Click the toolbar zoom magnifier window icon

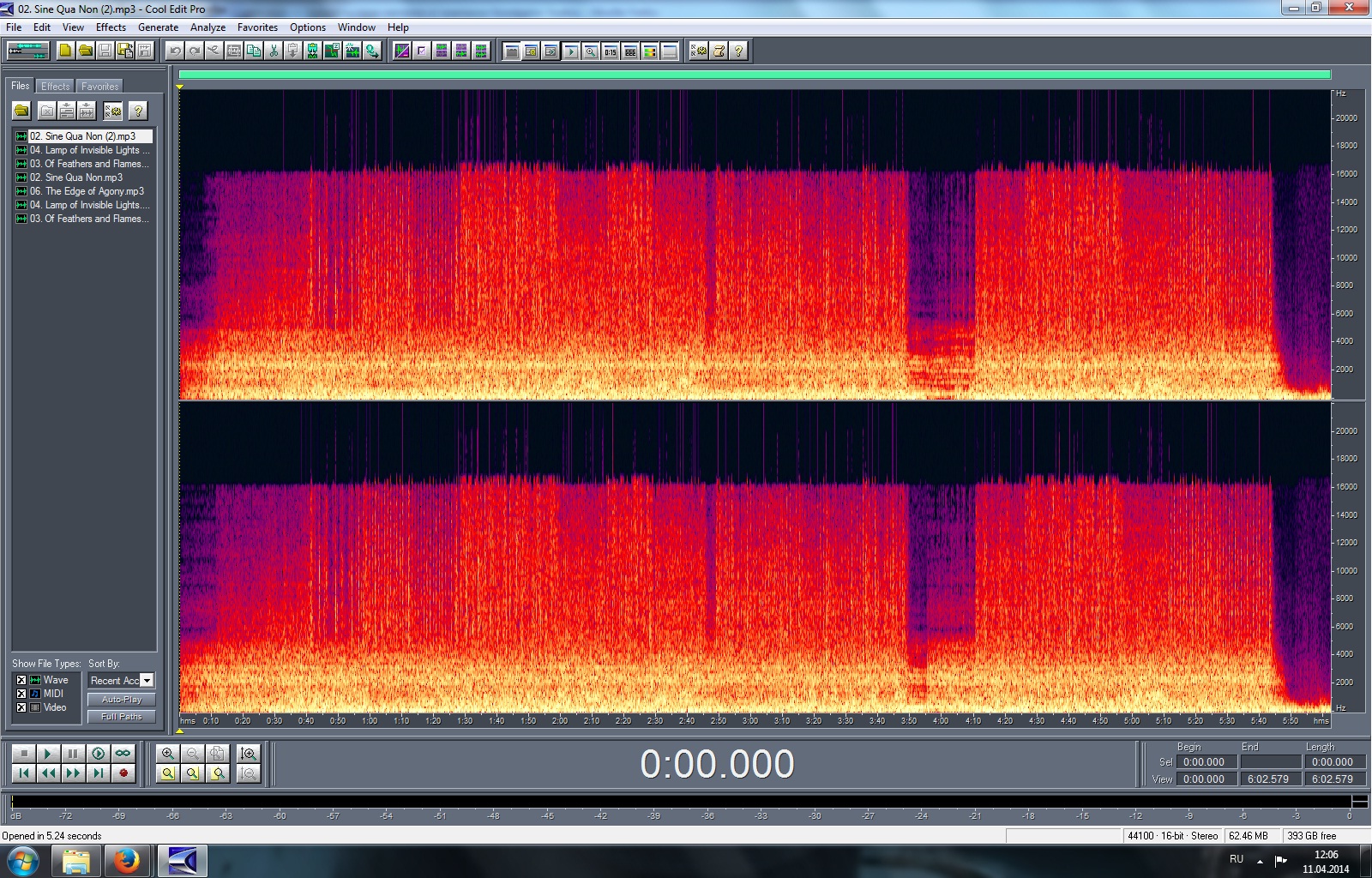pyautogui.click(x=590, y=51)
